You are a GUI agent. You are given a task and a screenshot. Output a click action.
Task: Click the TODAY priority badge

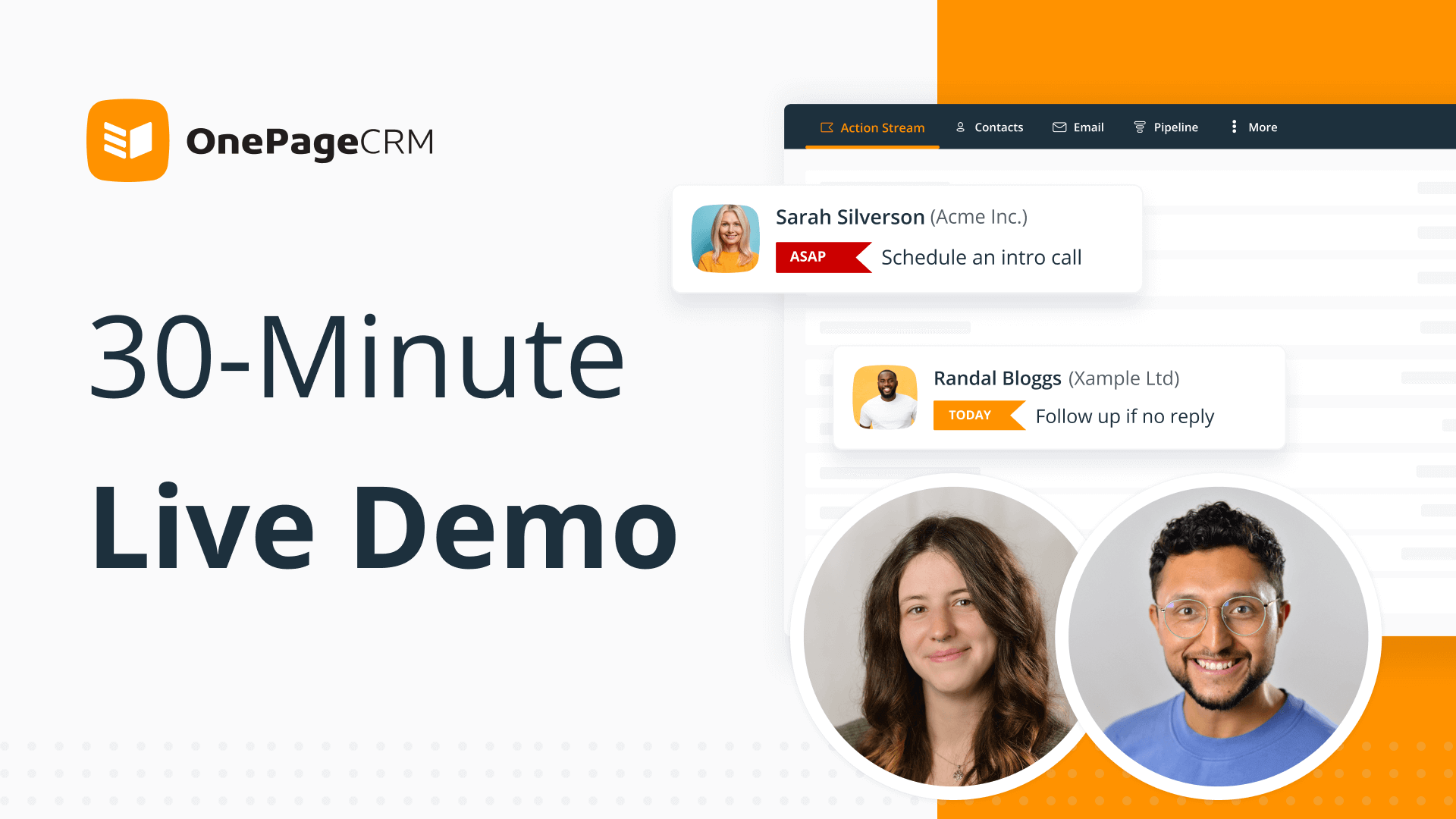coord(969,415)
